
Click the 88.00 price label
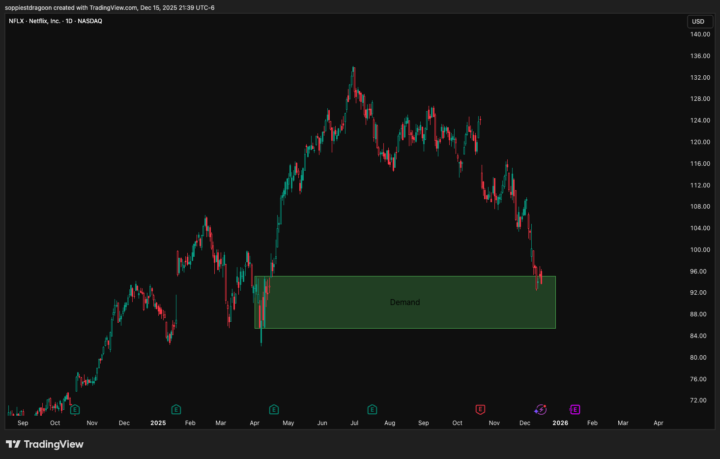point(698,314)
